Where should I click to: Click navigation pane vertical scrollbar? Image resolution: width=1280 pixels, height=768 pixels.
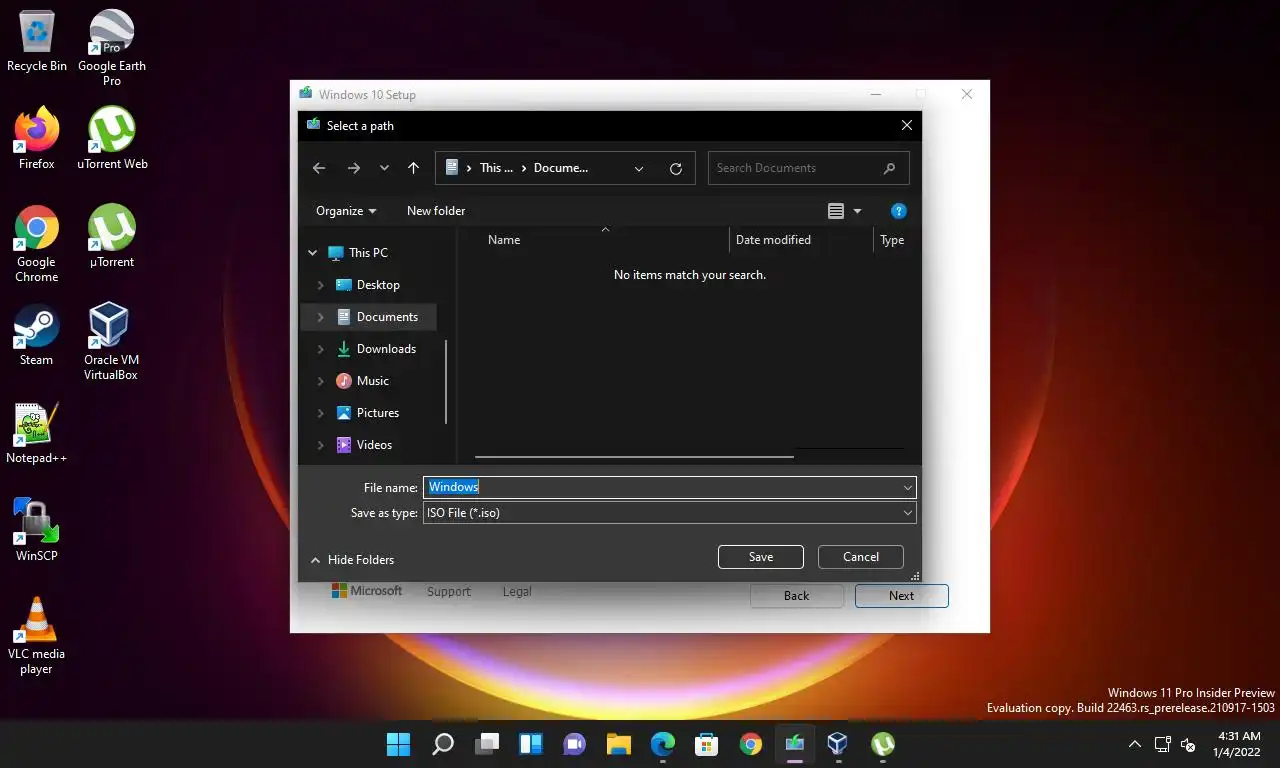pos(445,381)
